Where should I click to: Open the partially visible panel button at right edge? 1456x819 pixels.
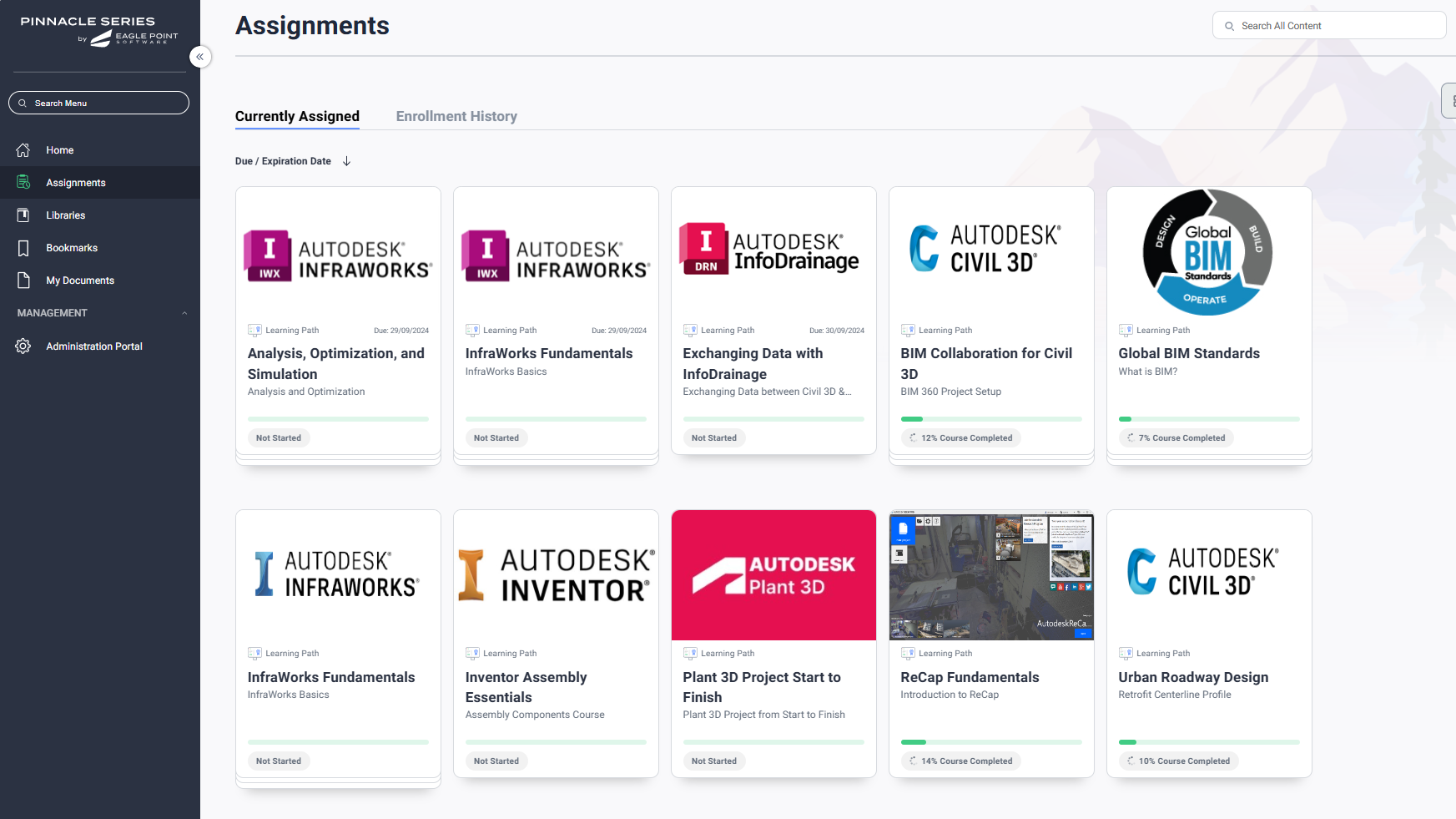(1449, 101)
